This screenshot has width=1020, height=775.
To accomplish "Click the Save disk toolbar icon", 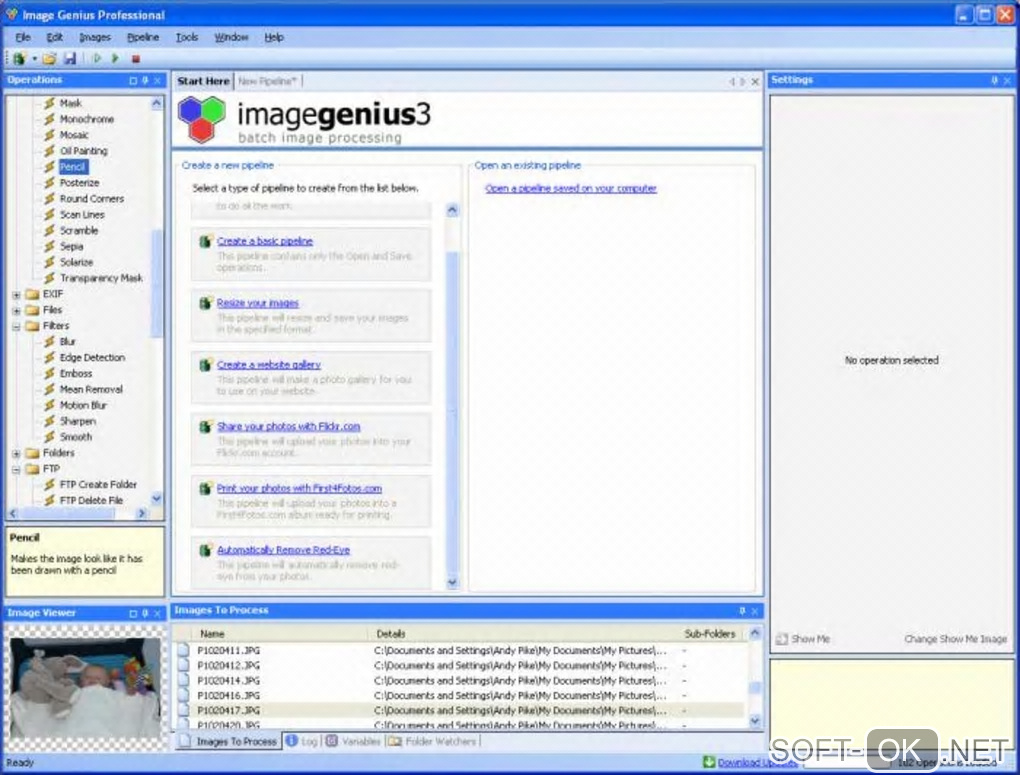I will (x=69, y=59).
